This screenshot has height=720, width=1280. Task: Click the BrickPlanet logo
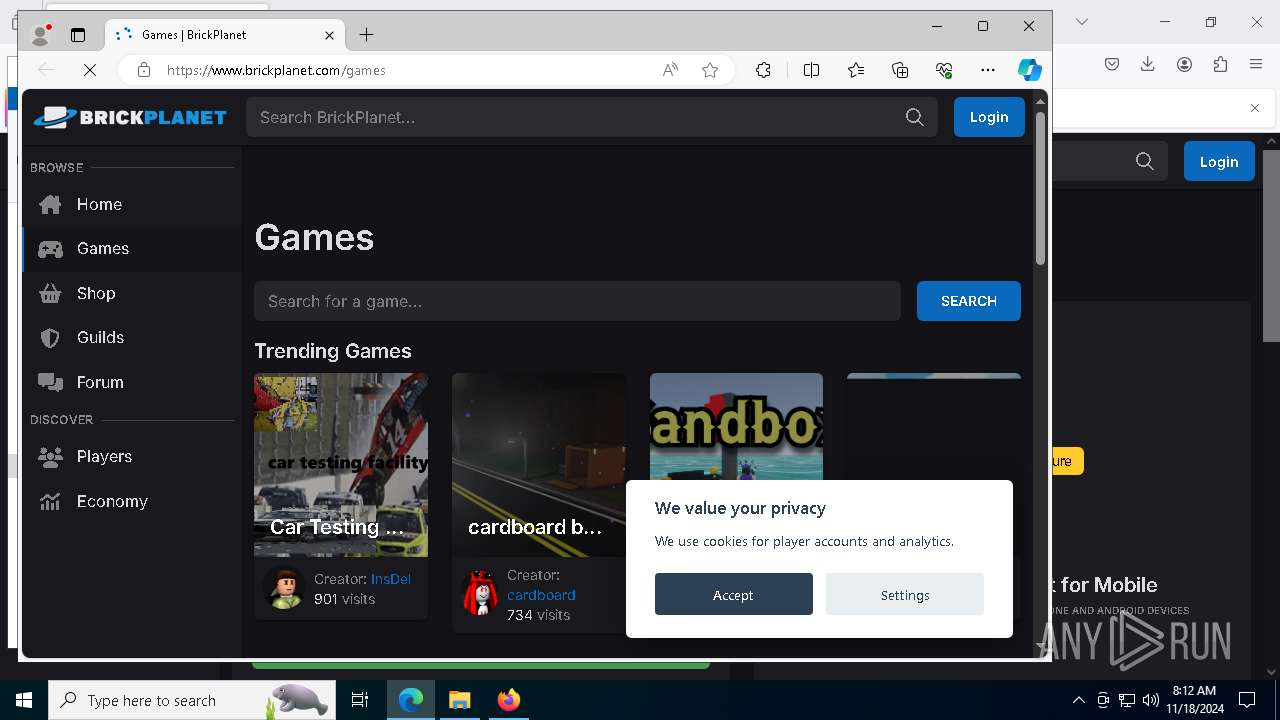click(130, 117)
